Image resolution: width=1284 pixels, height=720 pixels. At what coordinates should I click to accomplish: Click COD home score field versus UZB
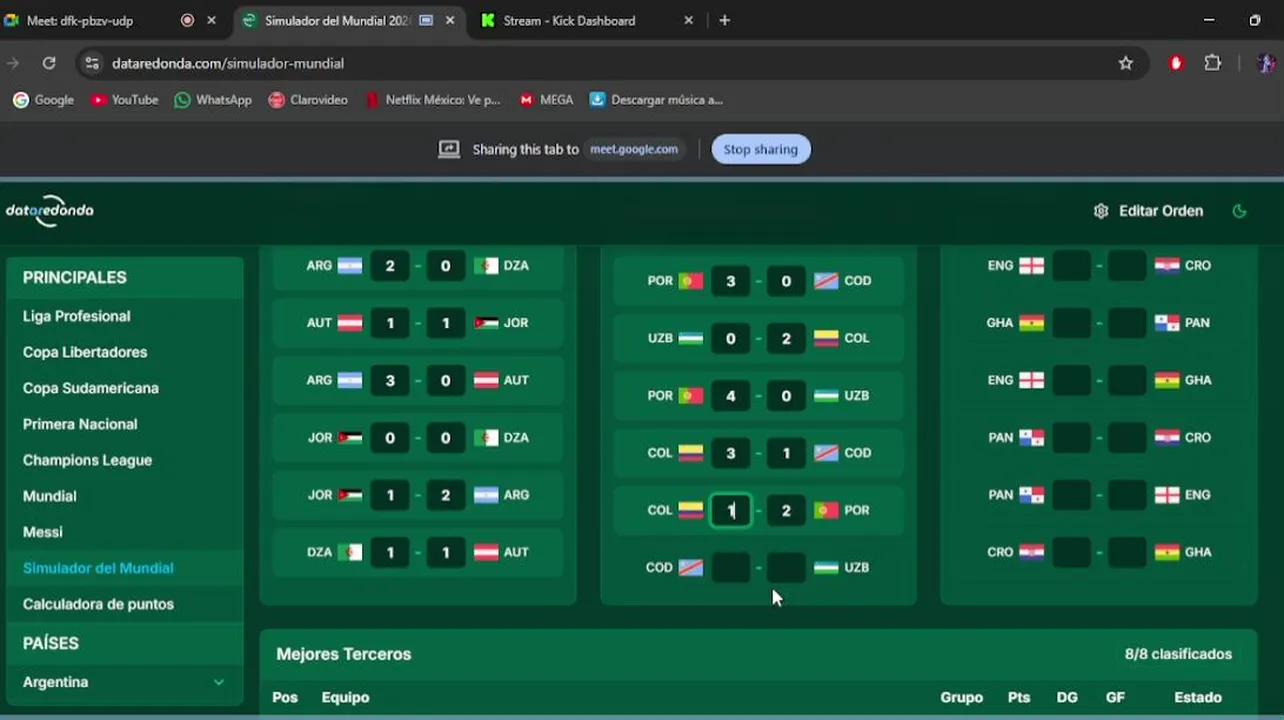[x=731, y=567]
